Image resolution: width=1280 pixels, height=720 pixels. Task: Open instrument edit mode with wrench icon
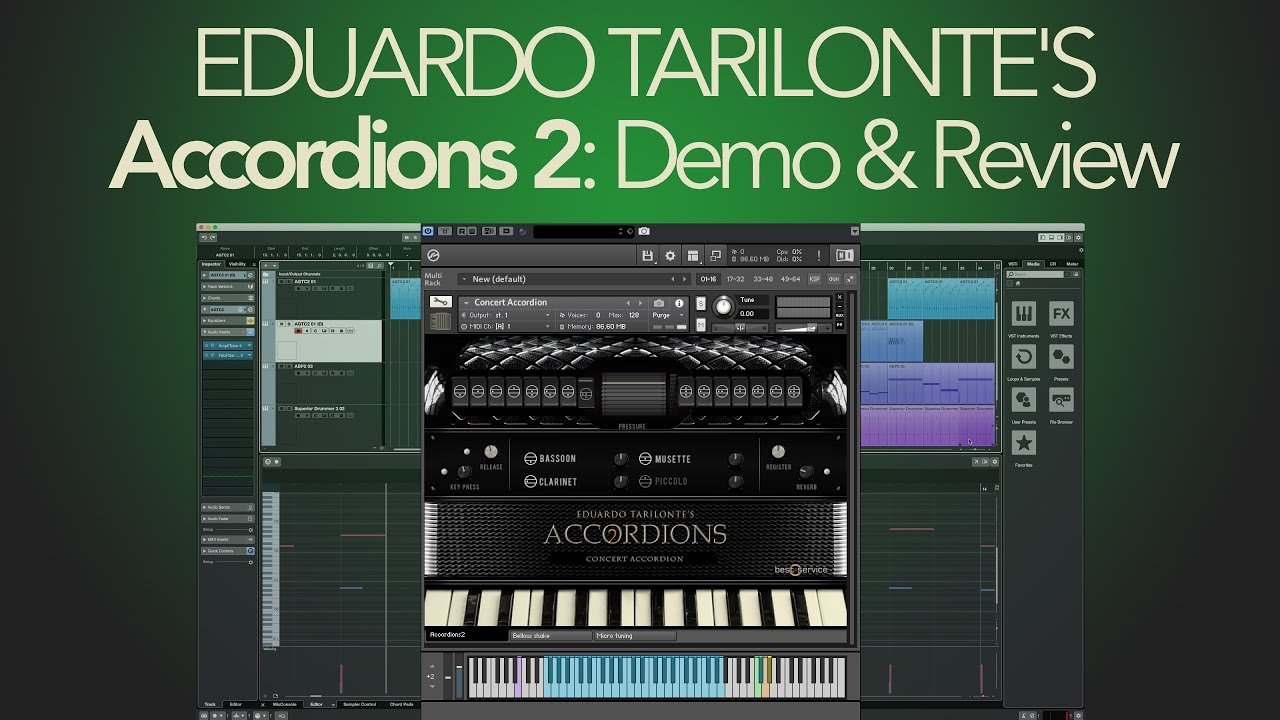coord(440,301)
